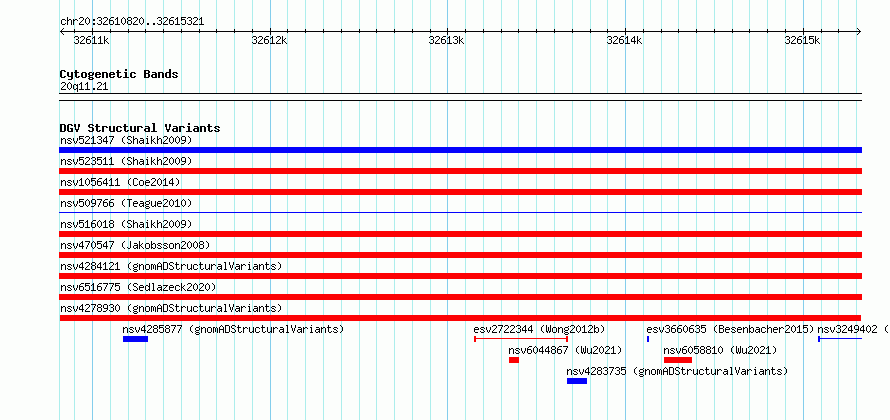Select the nsv521347 (Shaikh2009) label
890x420 pixels.
[126, 140]
